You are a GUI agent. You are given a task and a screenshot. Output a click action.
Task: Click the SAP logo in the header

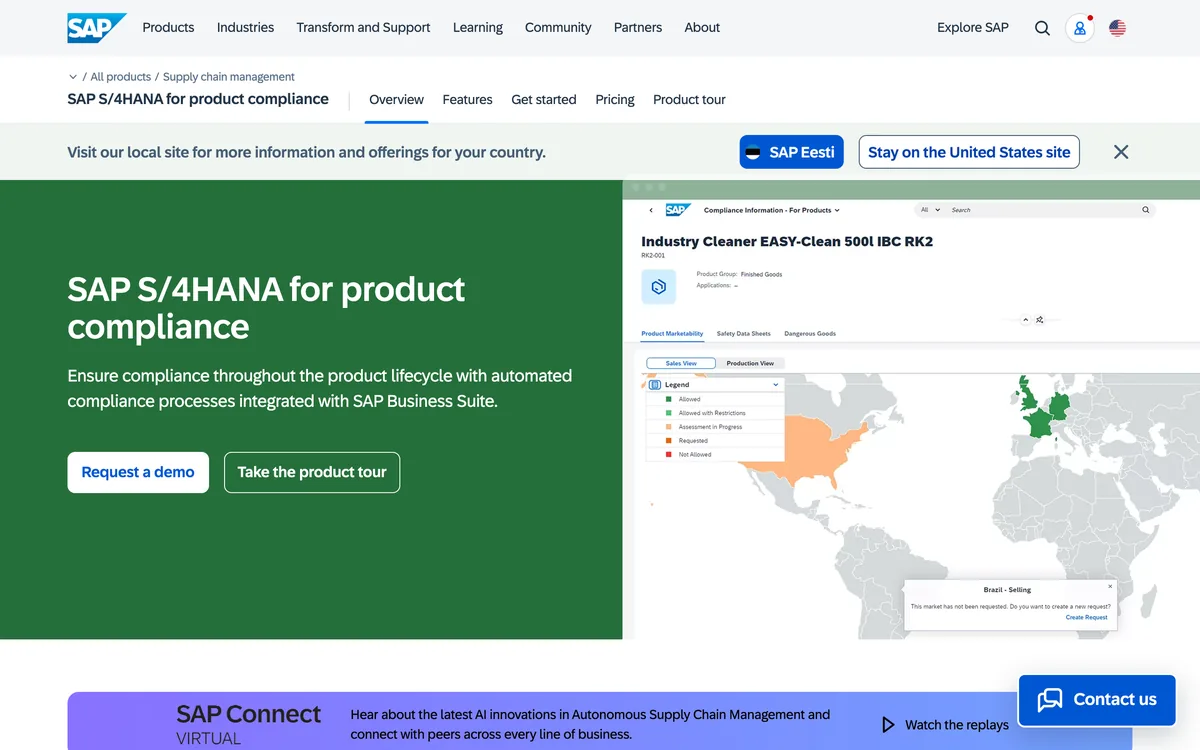(97, 28)
